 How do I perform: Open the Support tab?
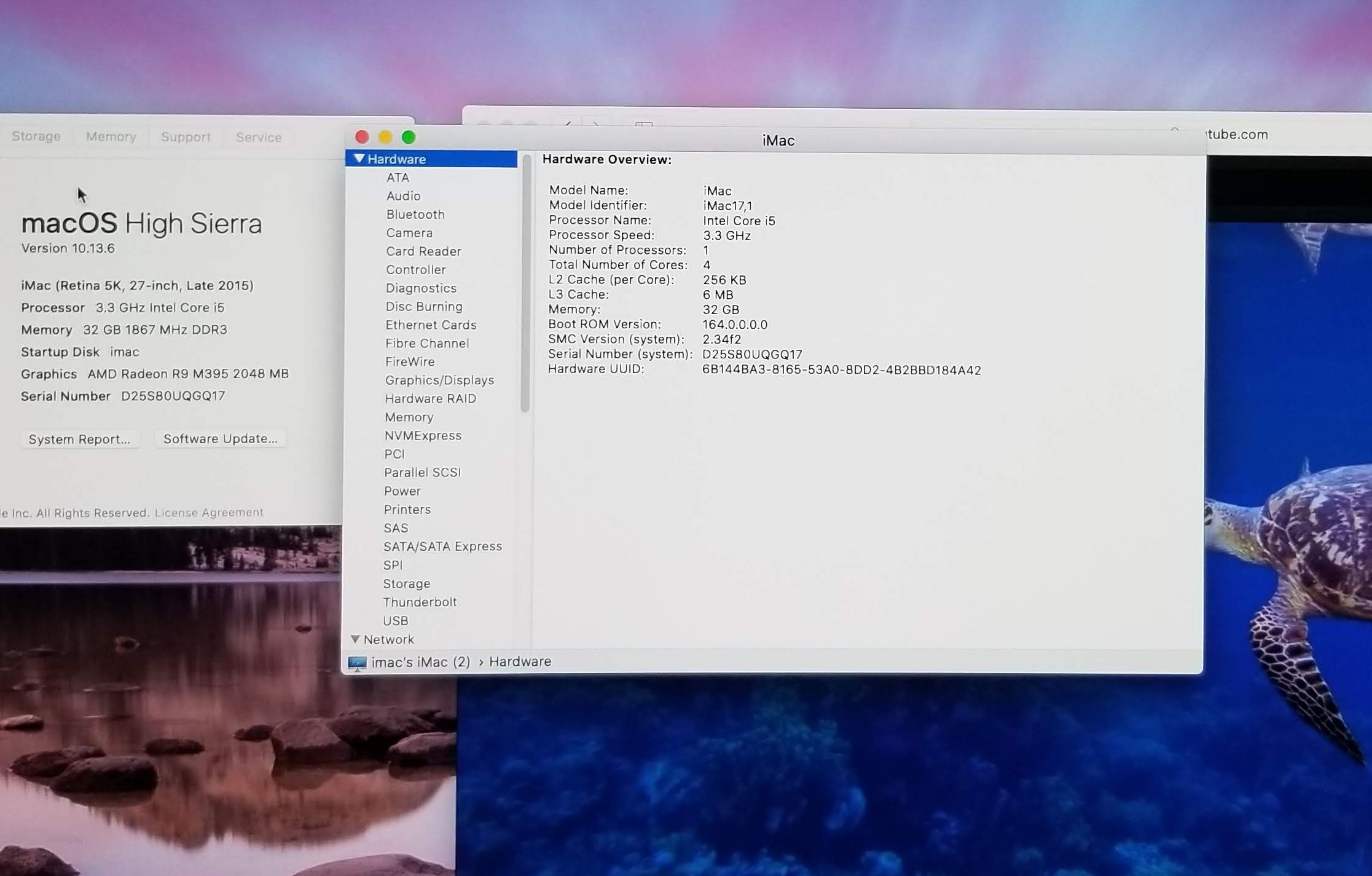[x=186, y=137]
